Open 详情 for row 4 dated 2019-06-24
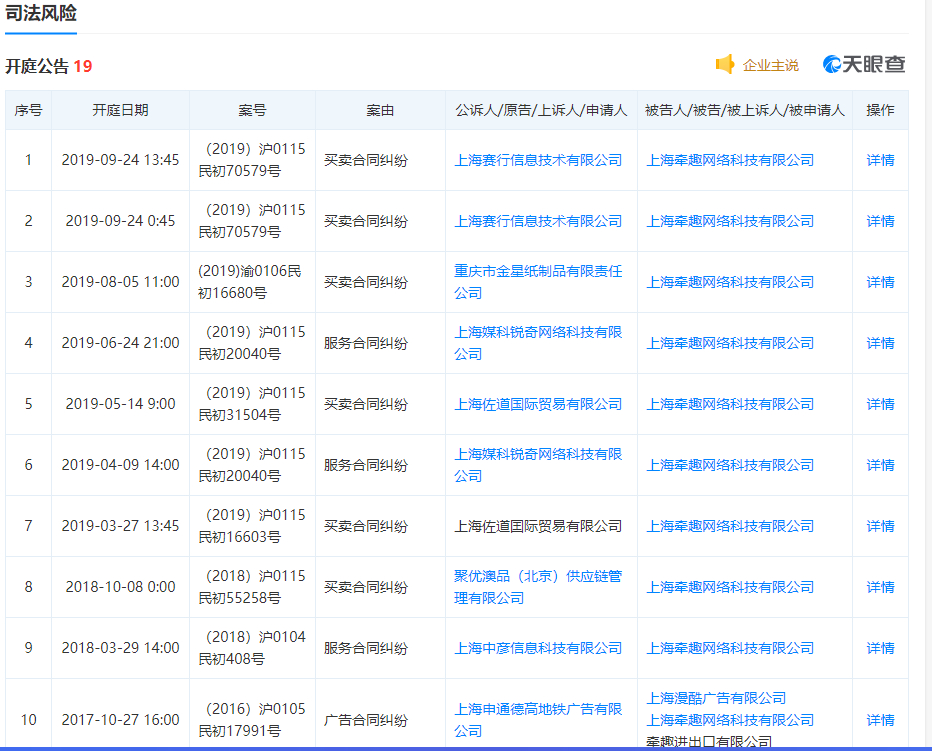932x751 pixels. tap(880, 343)
